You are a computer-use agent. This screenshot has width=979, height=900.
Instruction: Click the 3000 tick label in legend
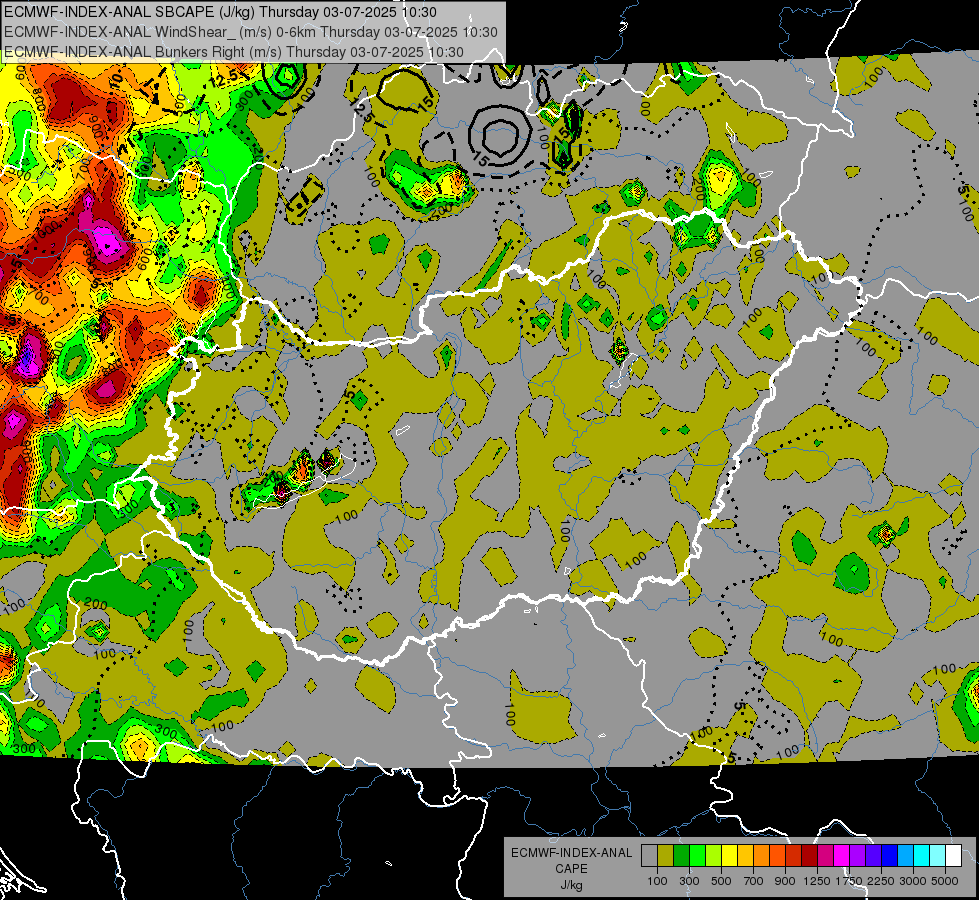(913, 881)
